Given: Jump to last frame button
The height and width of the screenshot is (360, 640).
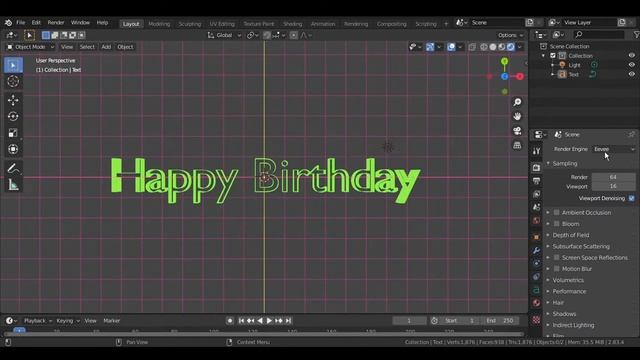Looking at the screenshot, I should 289,321.
